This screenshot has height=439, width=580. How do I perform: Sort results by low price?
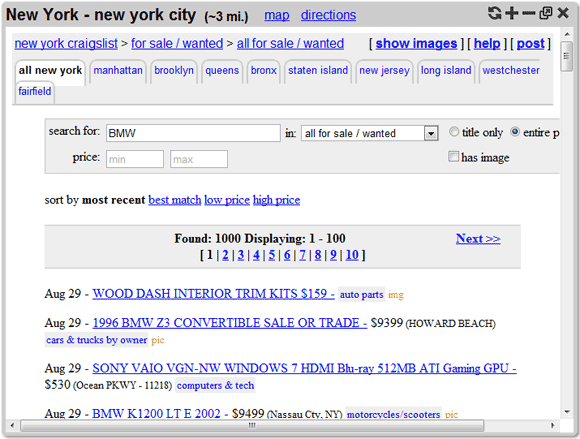click(x=227, y=200)
